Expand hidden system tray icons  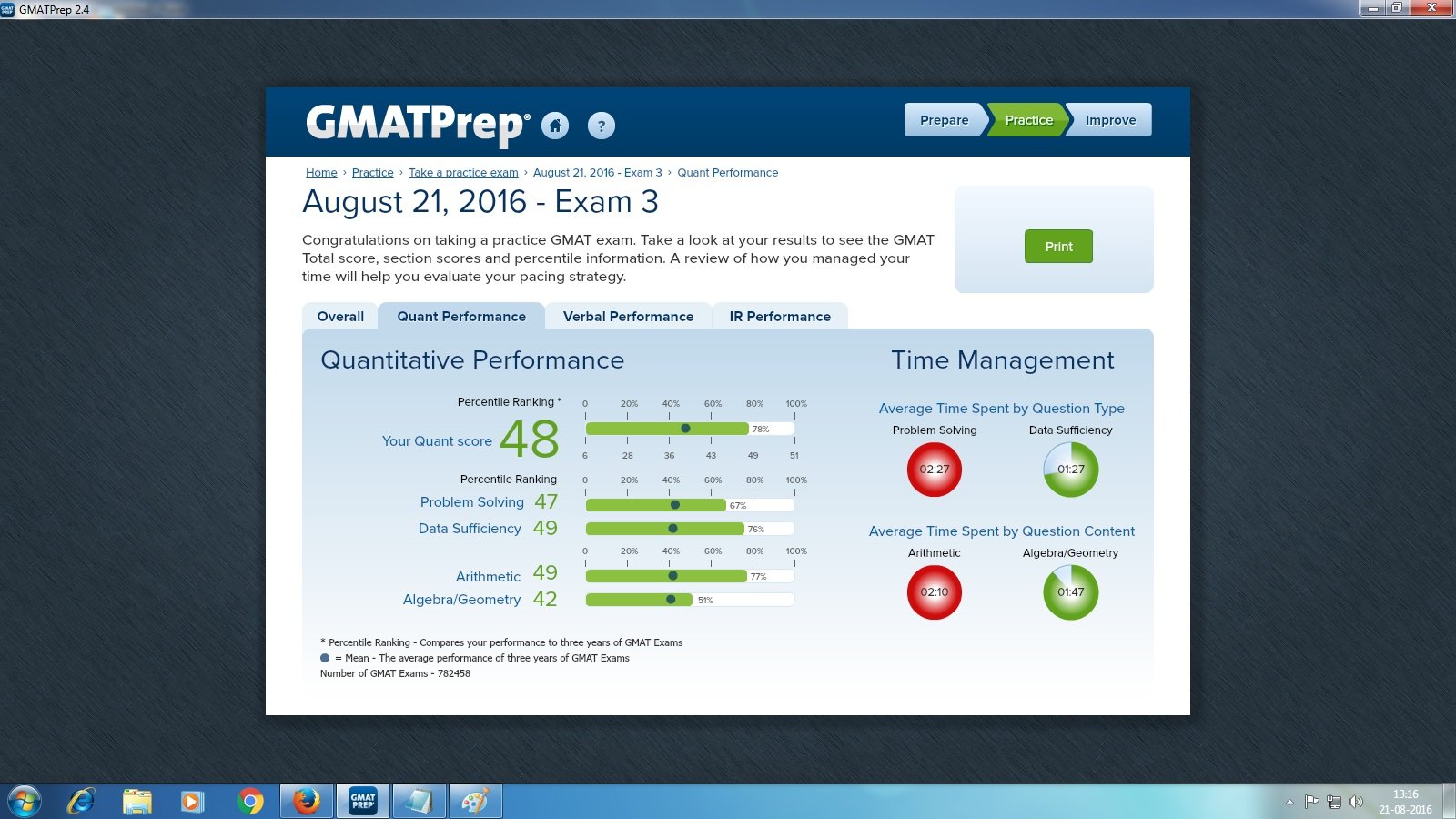[1290, 800]
